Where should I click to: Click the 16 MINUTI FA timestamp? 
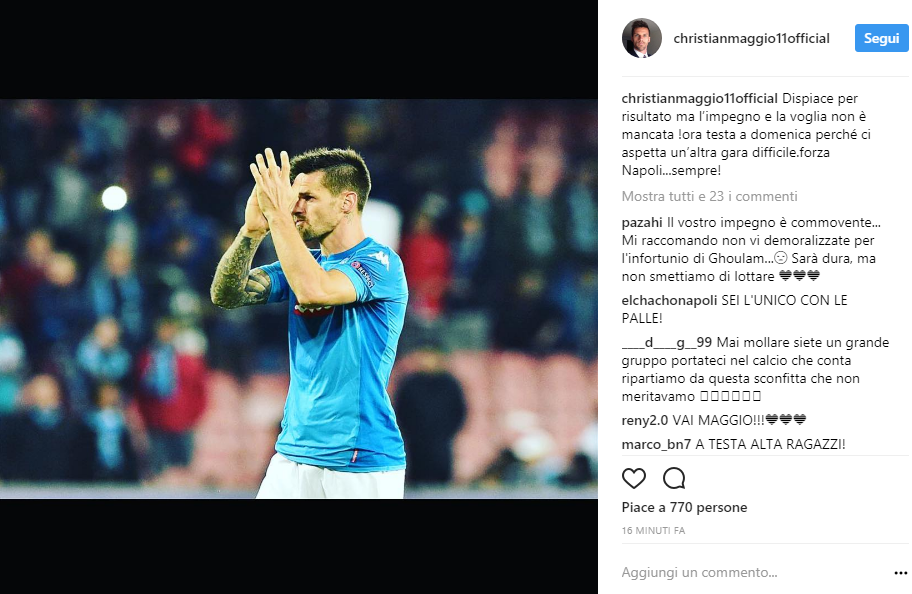(653, 531)
